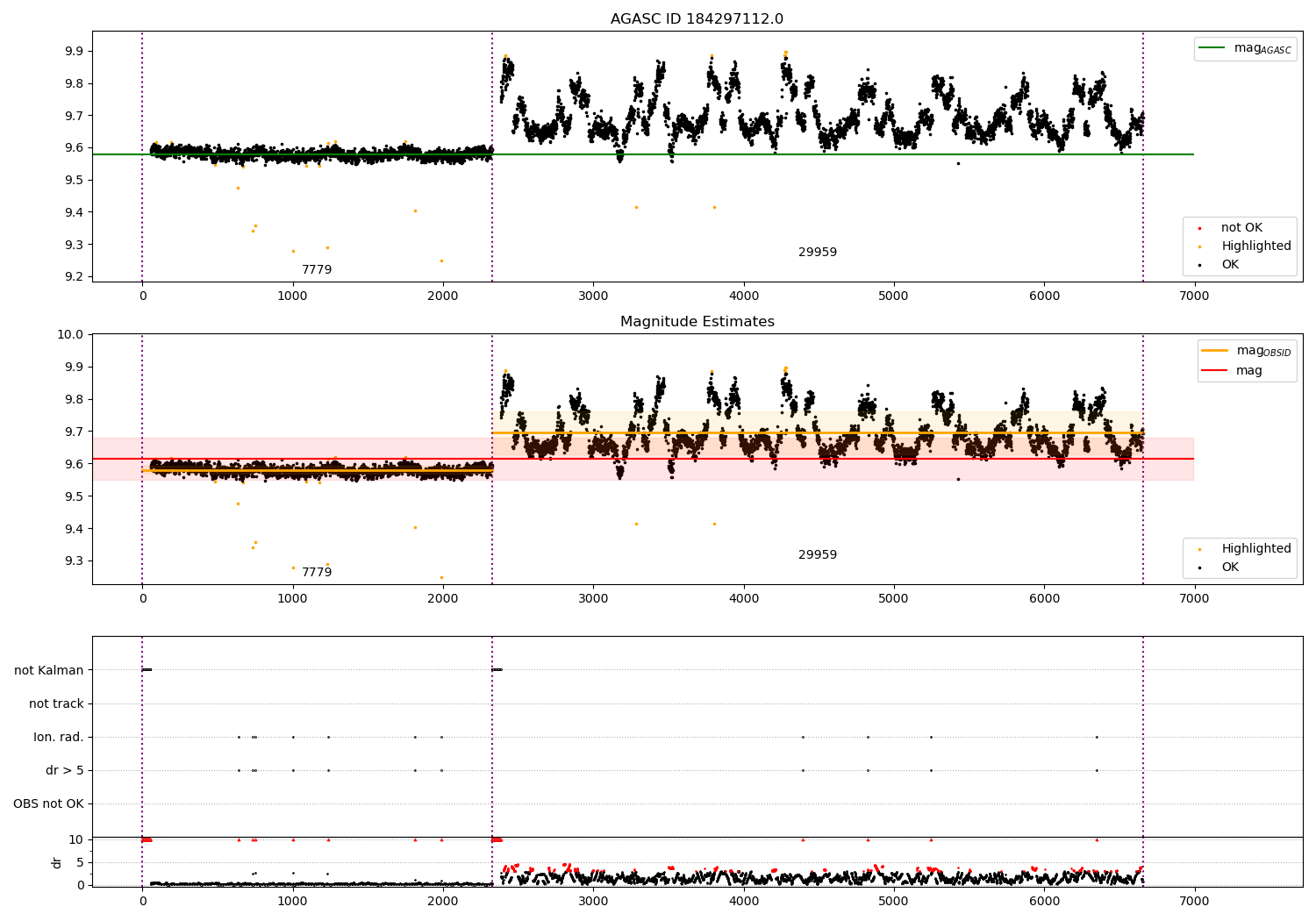This screenshot has height=921, width=1316.
Task: Click the '29959' label in the top plot
Action: 818,253
